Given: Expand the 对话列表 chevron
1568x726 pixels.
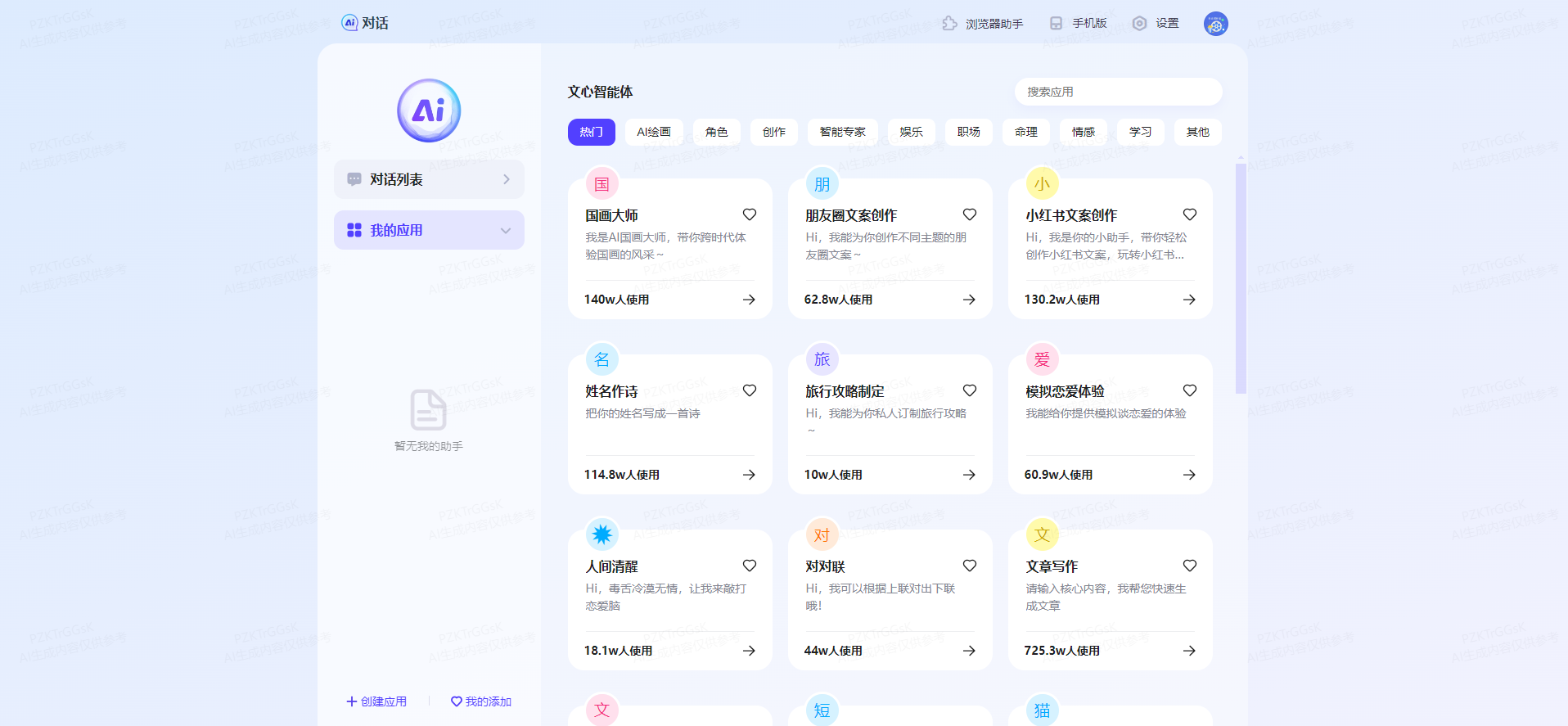Looking at the screenshot, I should coord(507,179).
